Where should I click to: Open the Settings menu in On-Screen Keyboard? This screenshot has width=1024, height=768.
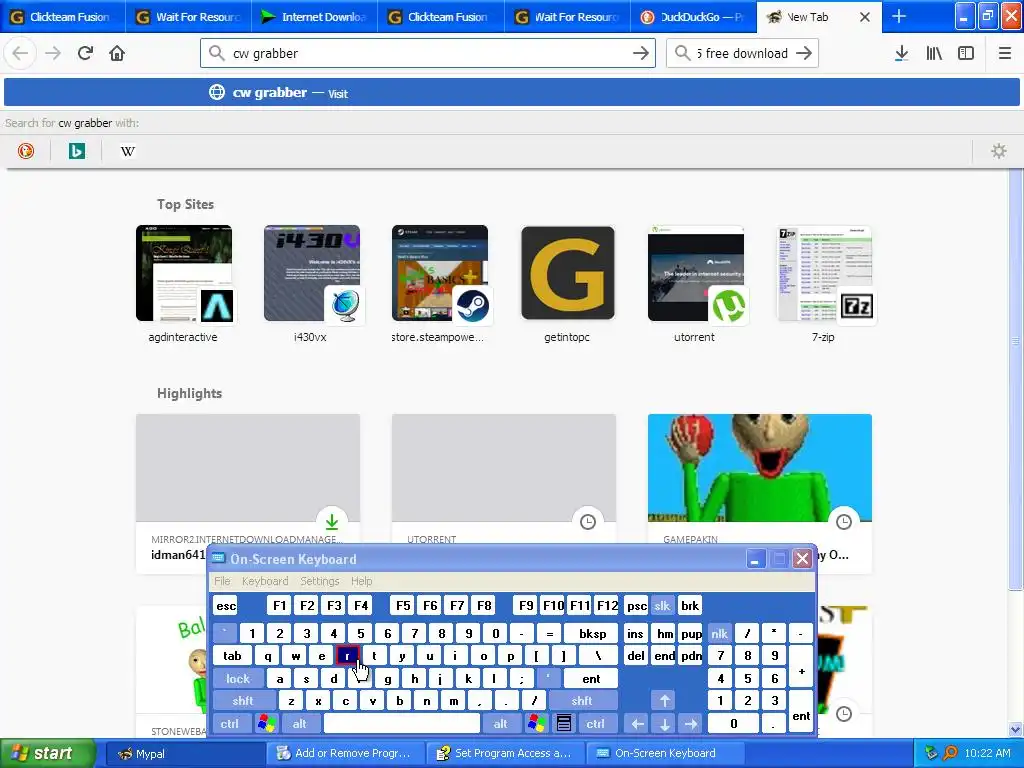coord(319,581)
